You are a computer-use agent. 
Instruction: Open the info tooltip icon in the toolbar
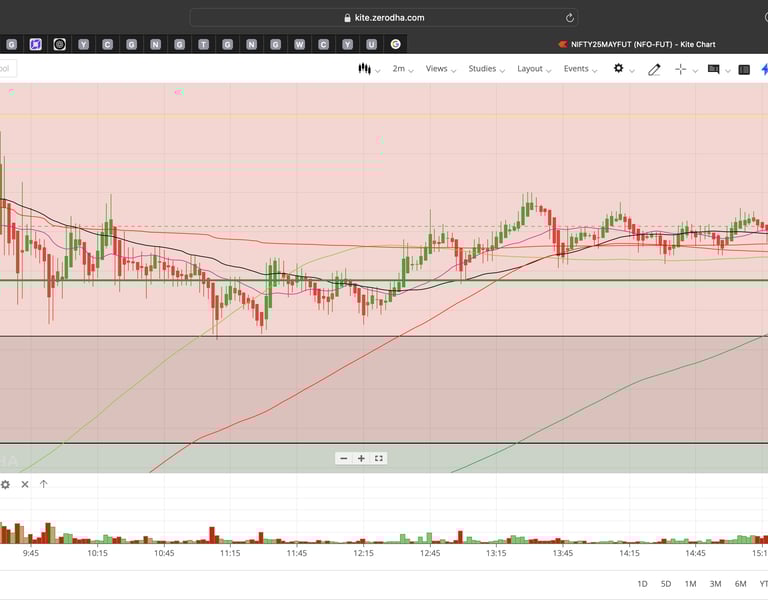click(x=714, y=69)
